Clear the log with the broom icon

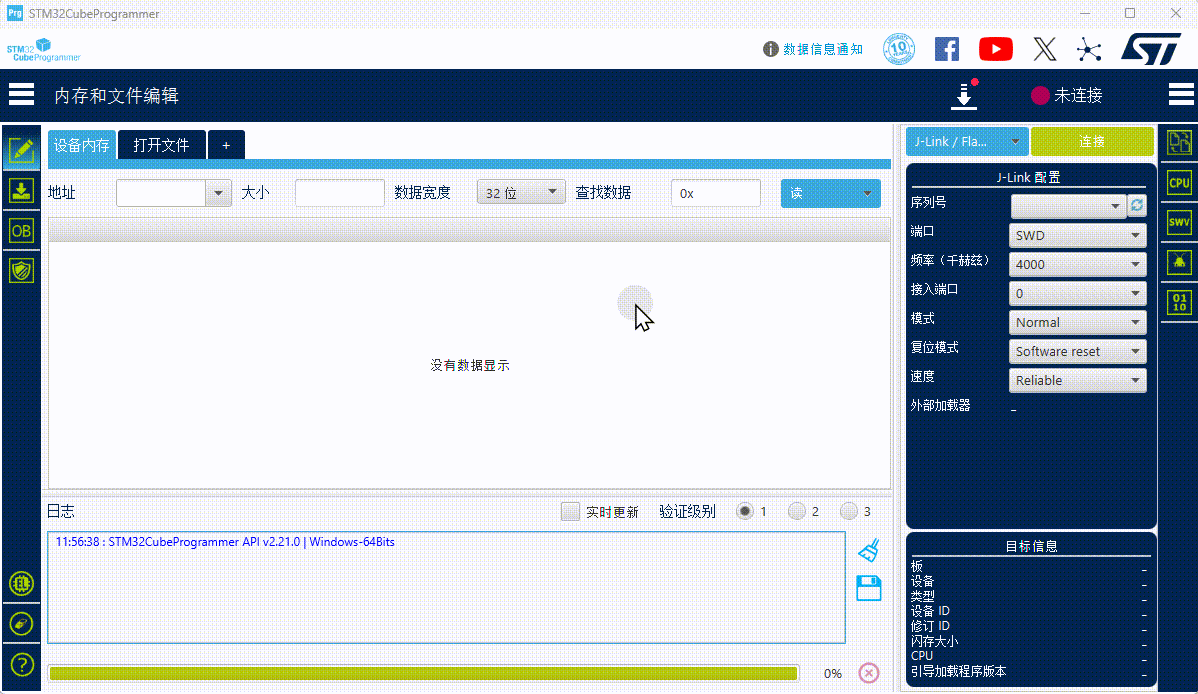(868, 549)
